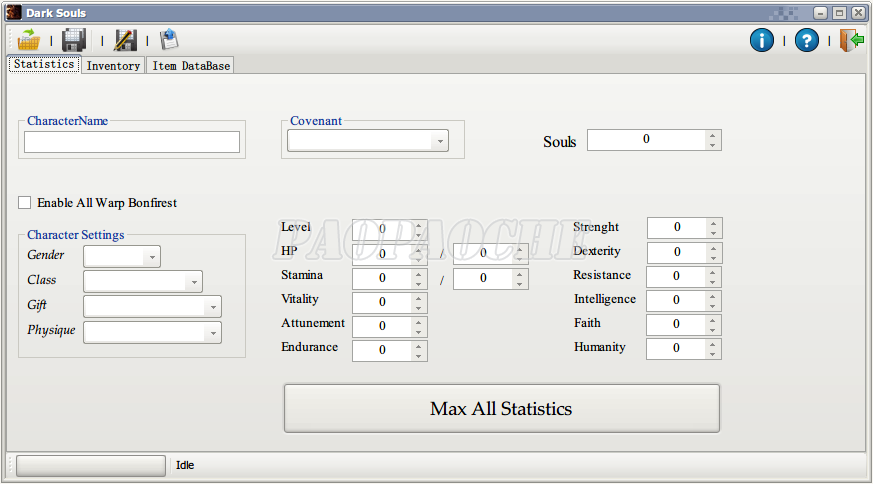Expand the Gift dropdown

point(213,307)
